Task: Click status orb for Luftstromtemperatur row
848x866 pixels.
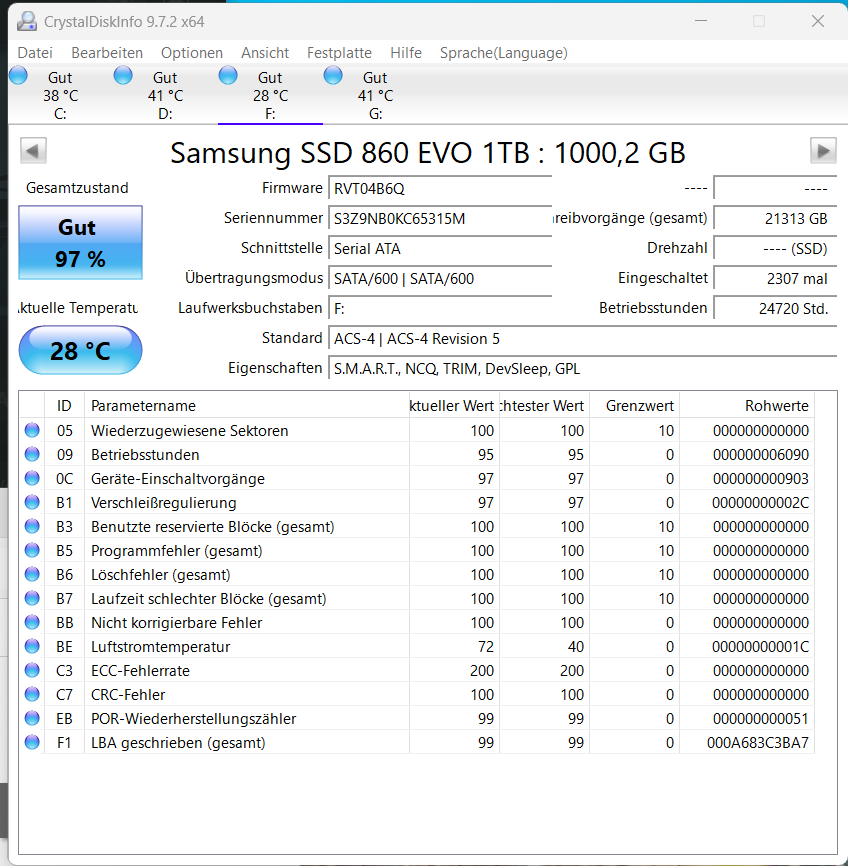Action: tap(32, 646)
